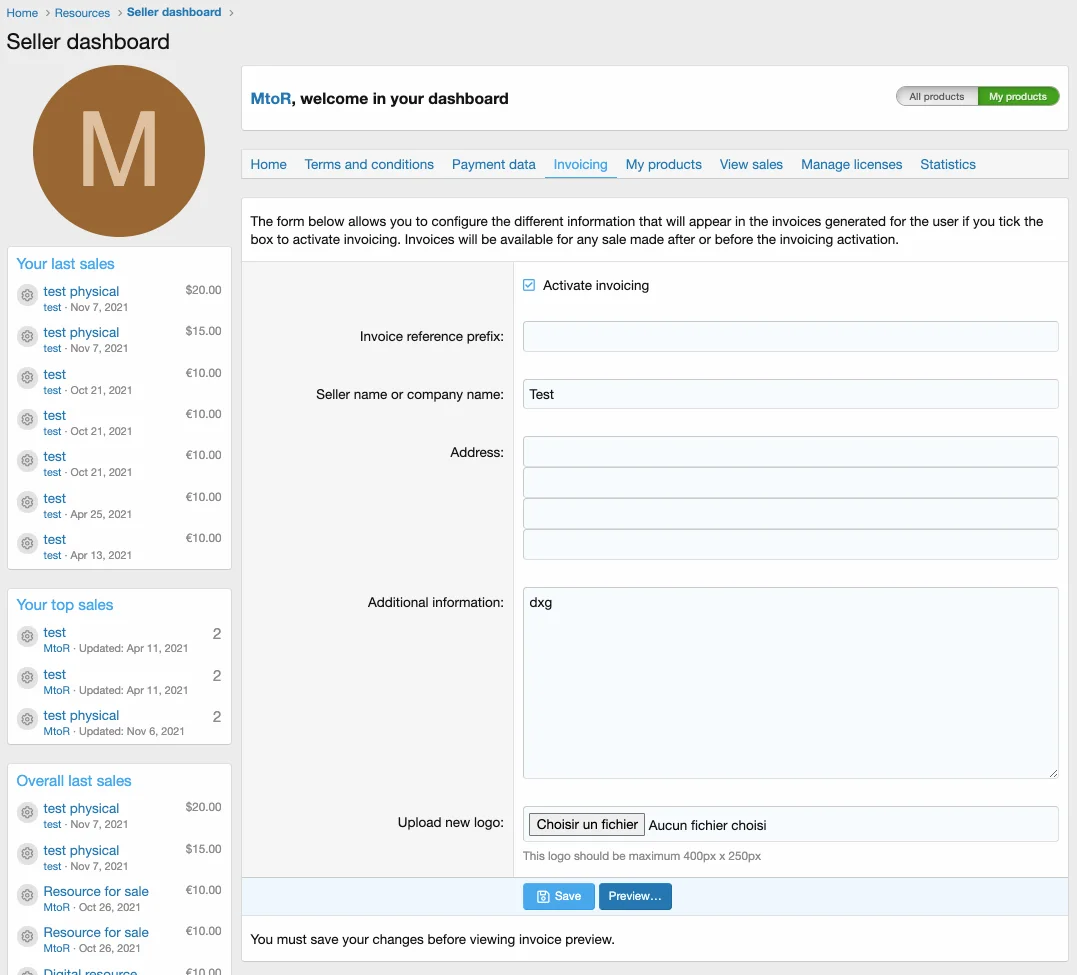Click 'Aucun fichier choisi' file status text
1077x975 pixels.
tap(707, 825)
